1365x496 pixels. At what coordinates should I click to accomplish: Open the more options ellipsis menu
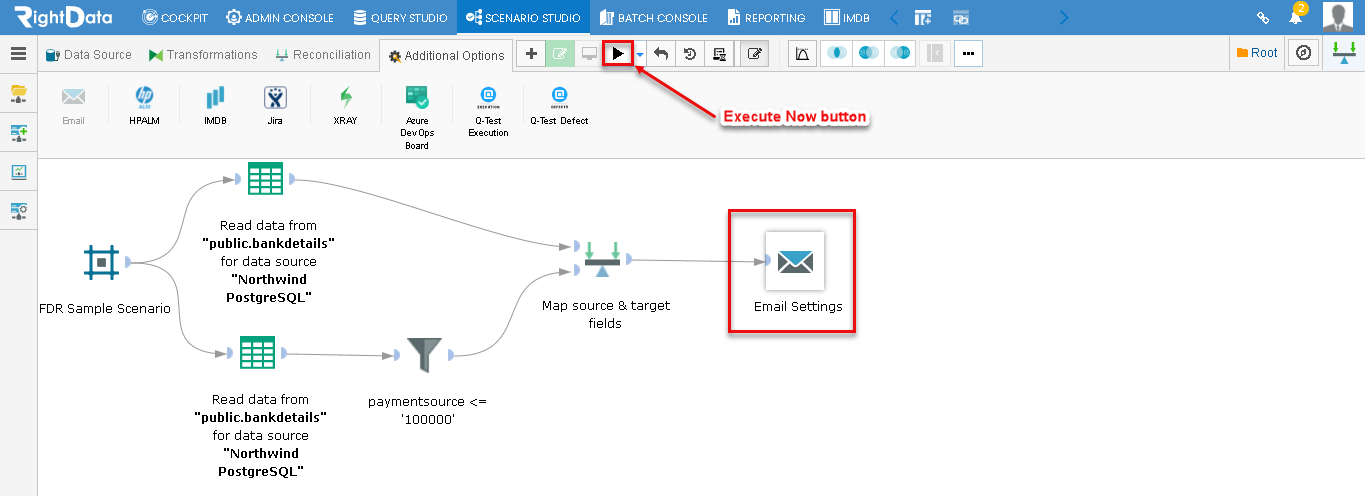tap(968, 54)
